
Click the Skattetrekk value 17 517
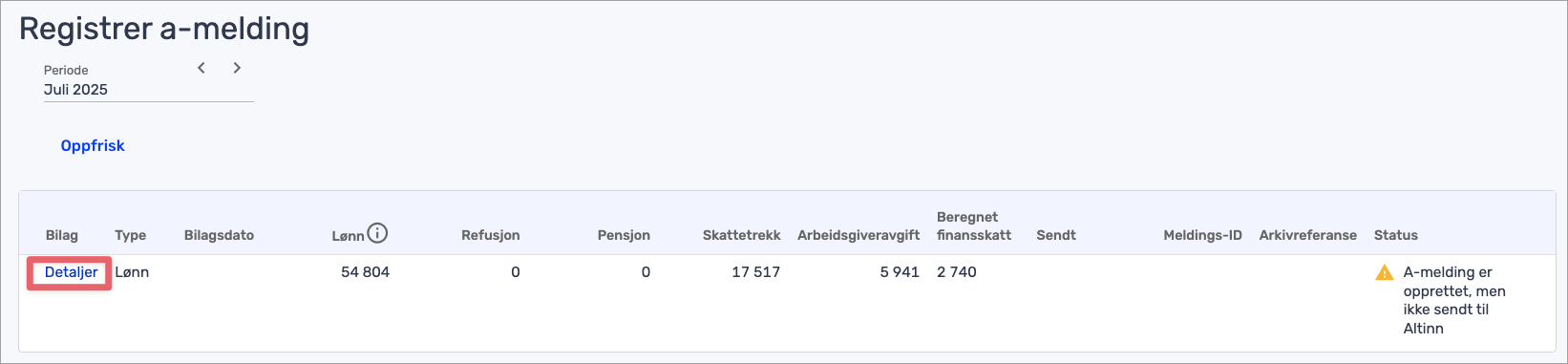pyautogui.click(x=756, y=272)
